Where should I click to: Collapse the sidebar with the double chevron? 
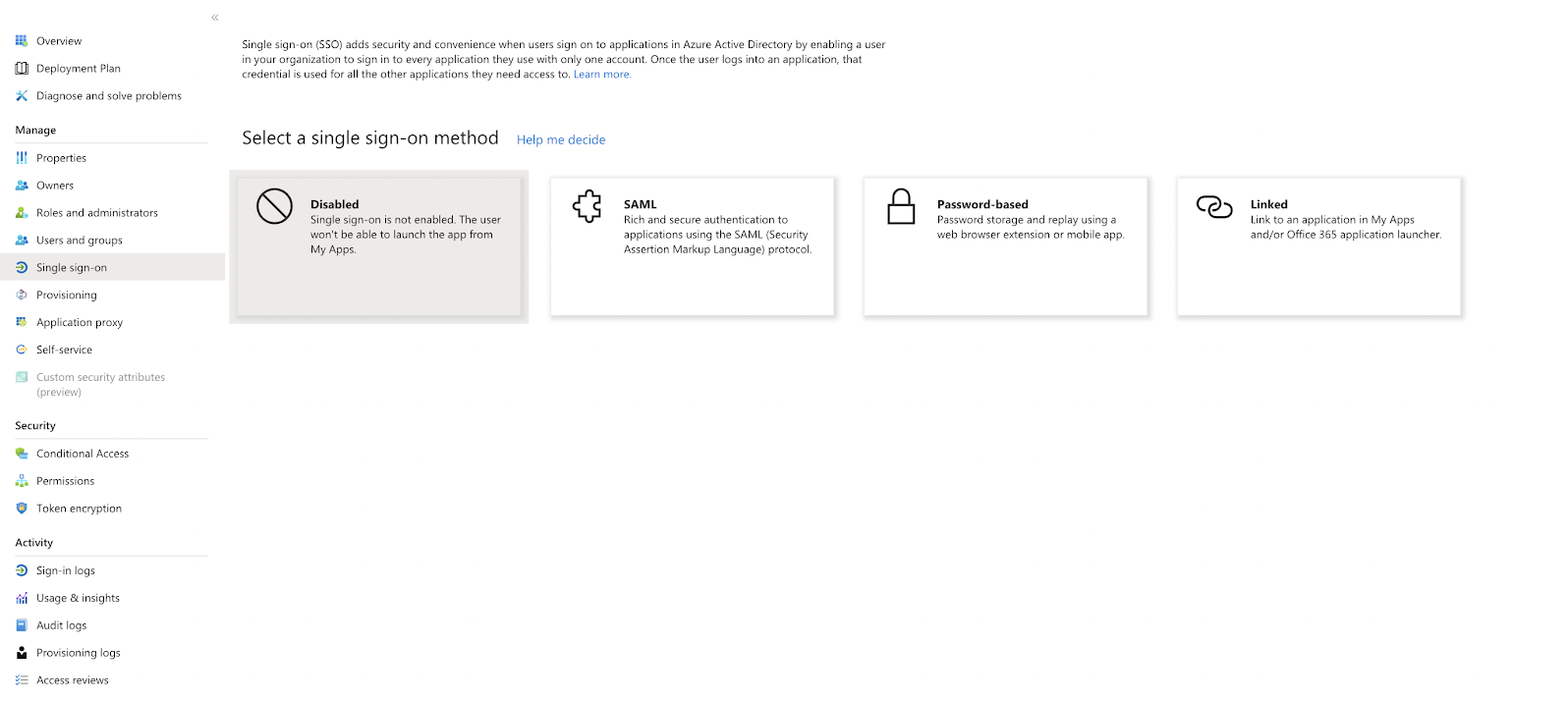[x=215, y=18]
